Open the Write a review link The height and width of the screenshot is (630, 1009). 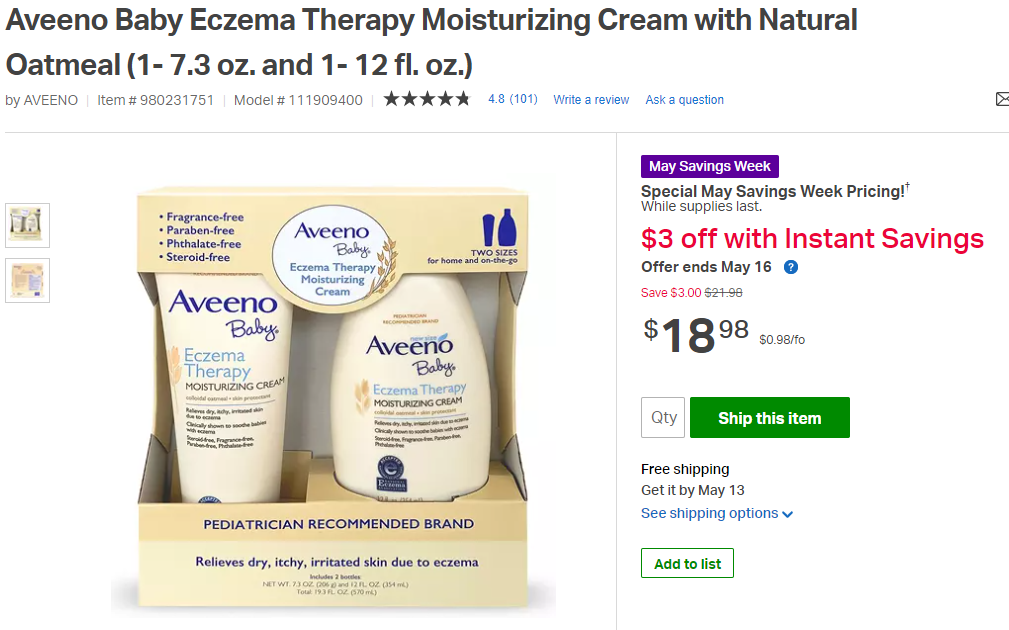tap(591, 100)
